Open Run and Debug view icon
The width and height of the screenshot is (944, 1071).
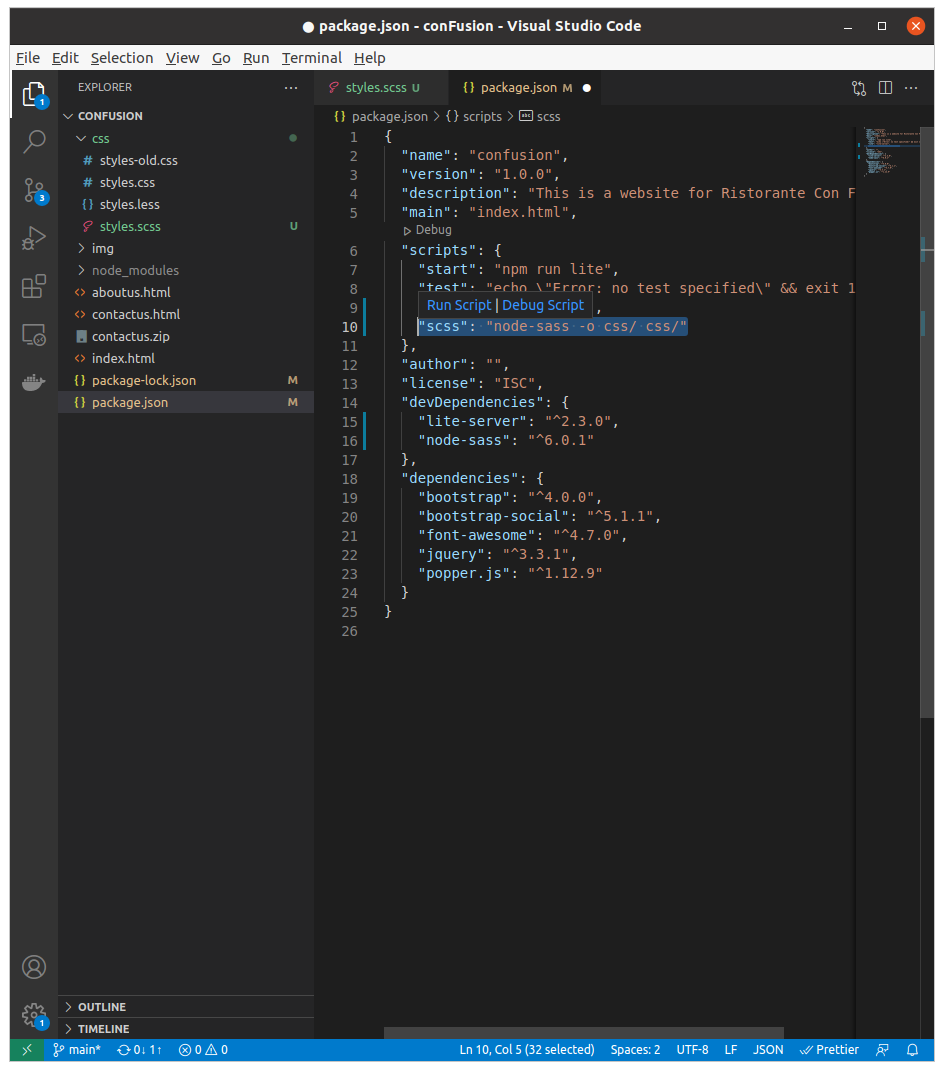pyautogui.click(x=34, y=238)
